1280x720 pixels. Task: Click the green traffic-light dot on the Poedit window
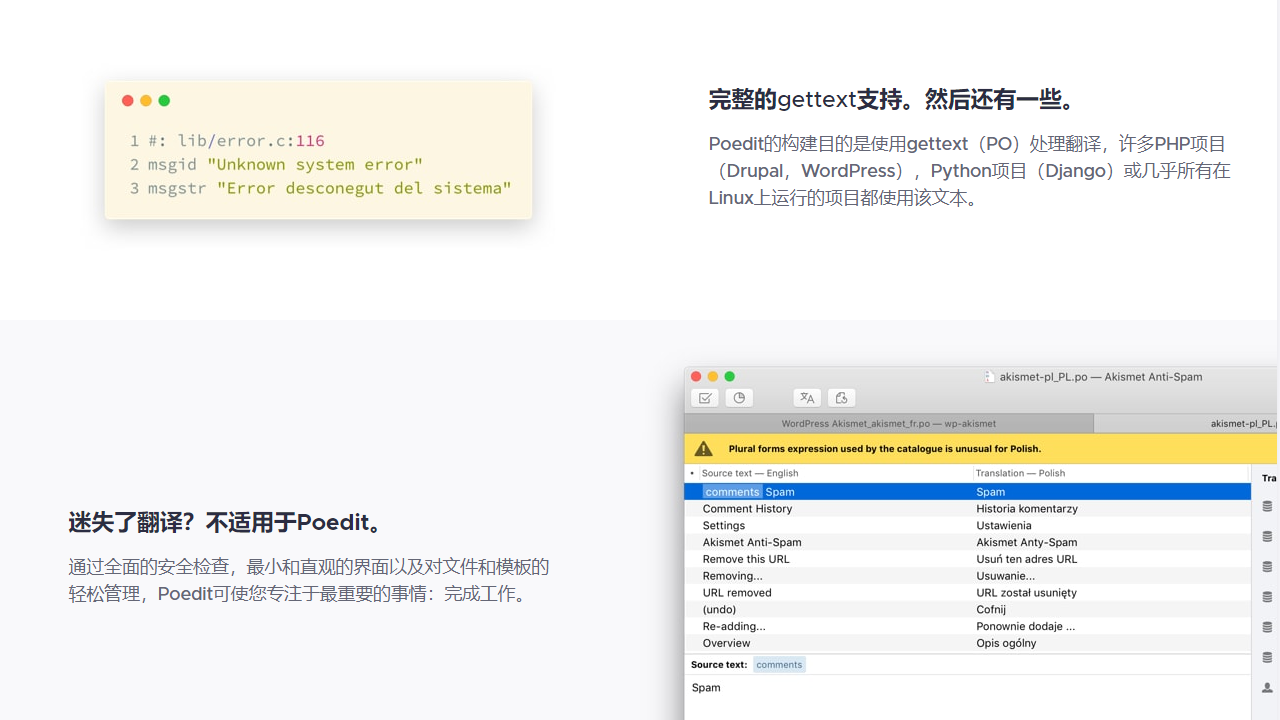click(729, 377)
